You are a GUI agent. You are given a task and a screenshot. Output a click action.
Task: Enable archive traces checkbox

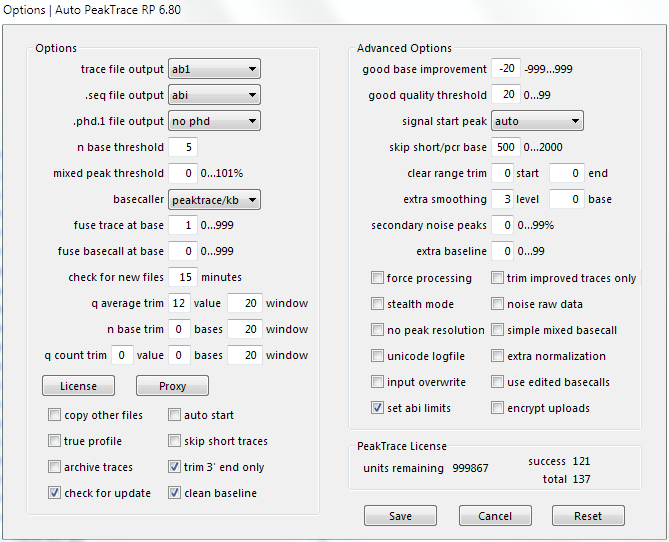click(54, 467)
